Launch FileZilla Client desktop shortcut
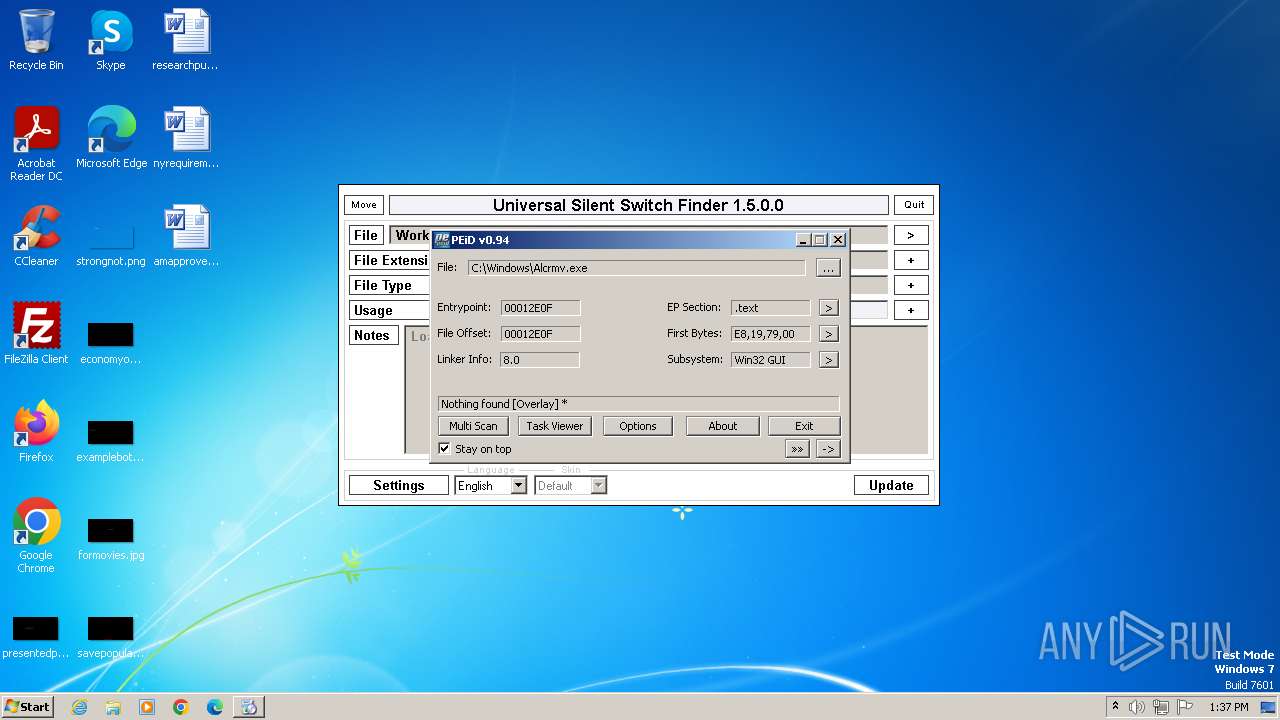This screenshot has height=720, width=1280. pos(36,334)
